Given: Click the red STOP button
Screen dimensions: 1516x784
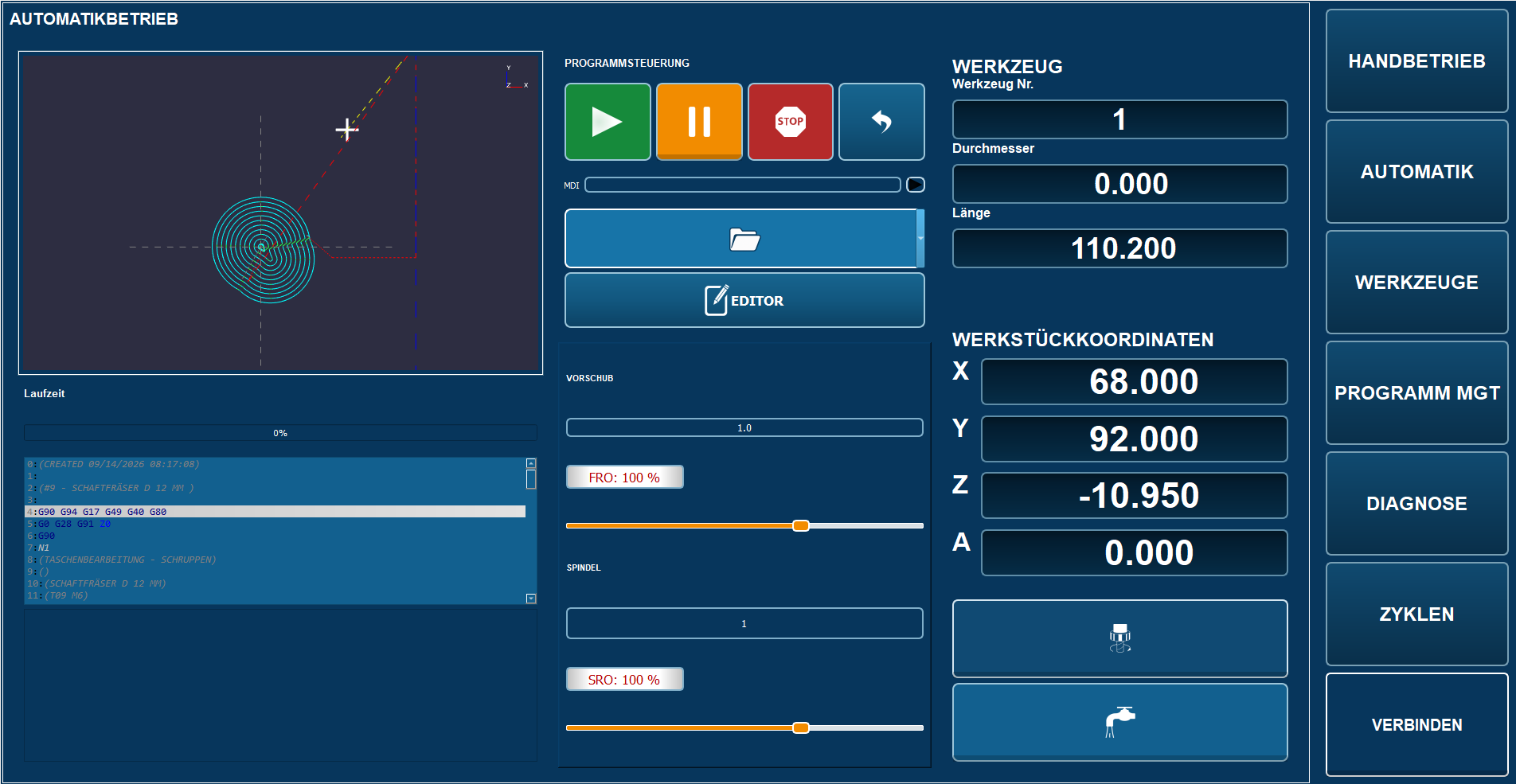Looking at the screenshot, I should [x=791, y=122].
